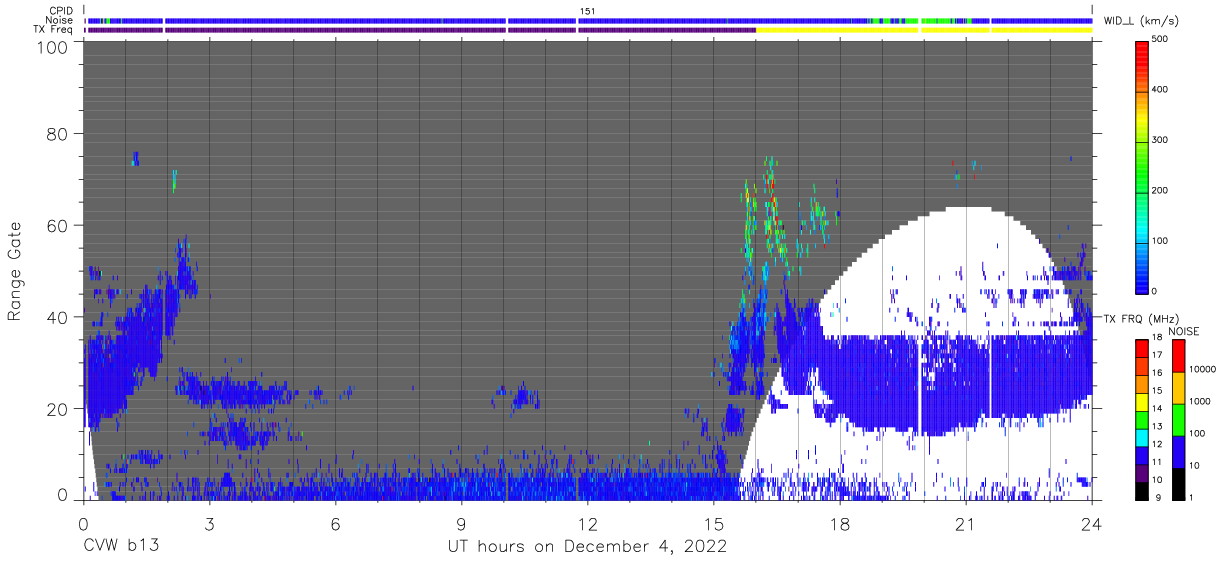Click the 1000 tick in NOISE legend

point(1200,401)
